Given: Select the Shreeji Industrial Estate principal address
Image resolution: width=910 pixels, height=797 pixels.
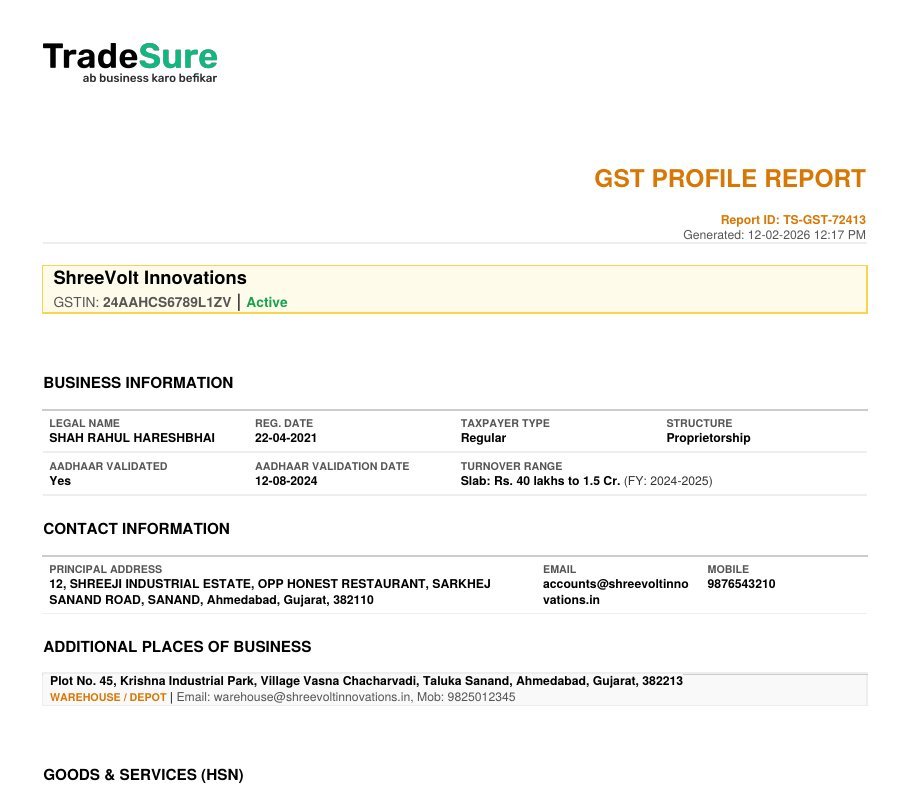Looking at the screenshot, I should [270, 592].
